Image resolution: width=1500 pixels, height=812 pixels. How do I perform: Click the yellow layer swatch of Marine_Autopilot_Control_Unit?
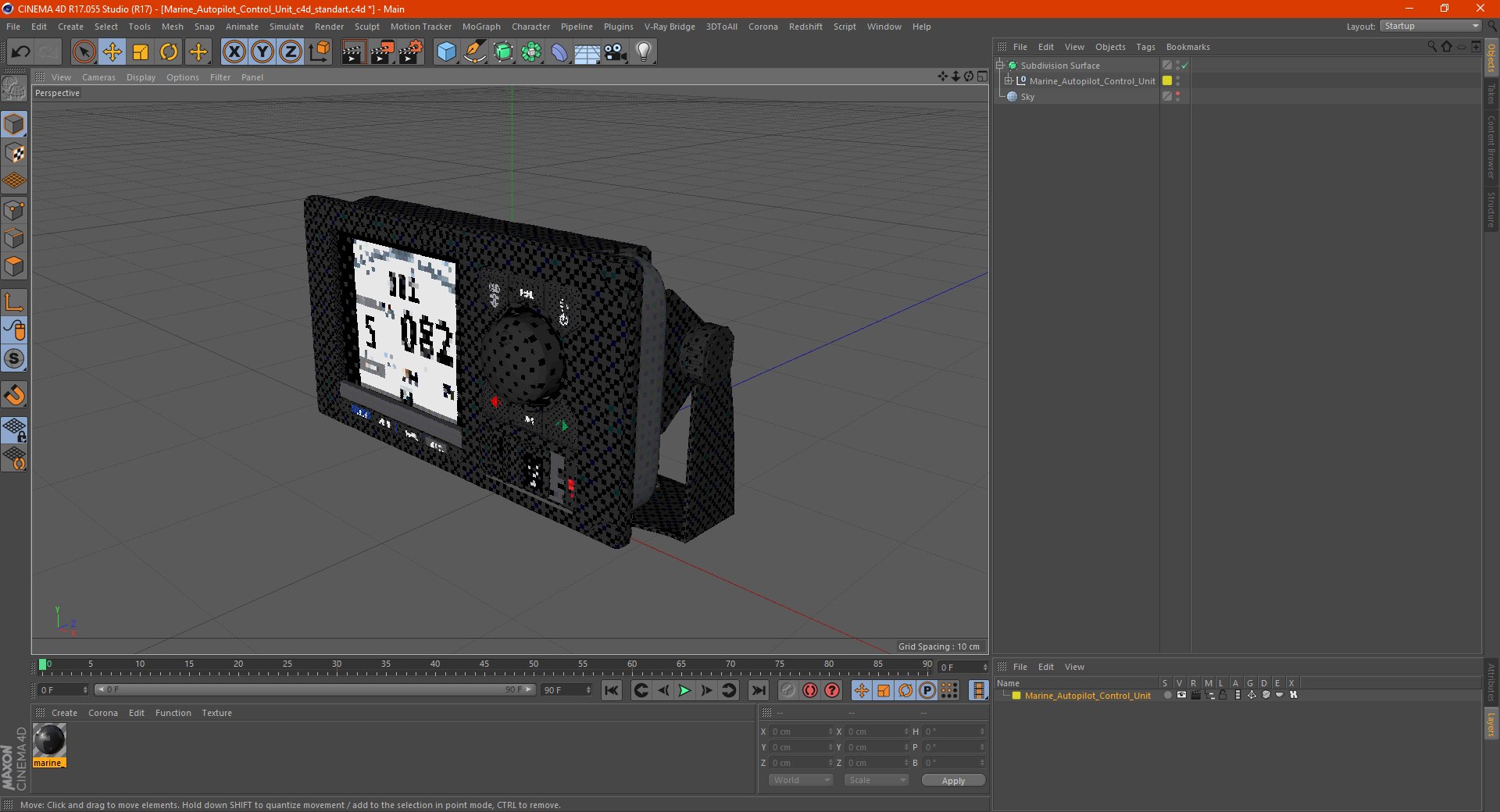[1167, 81]
